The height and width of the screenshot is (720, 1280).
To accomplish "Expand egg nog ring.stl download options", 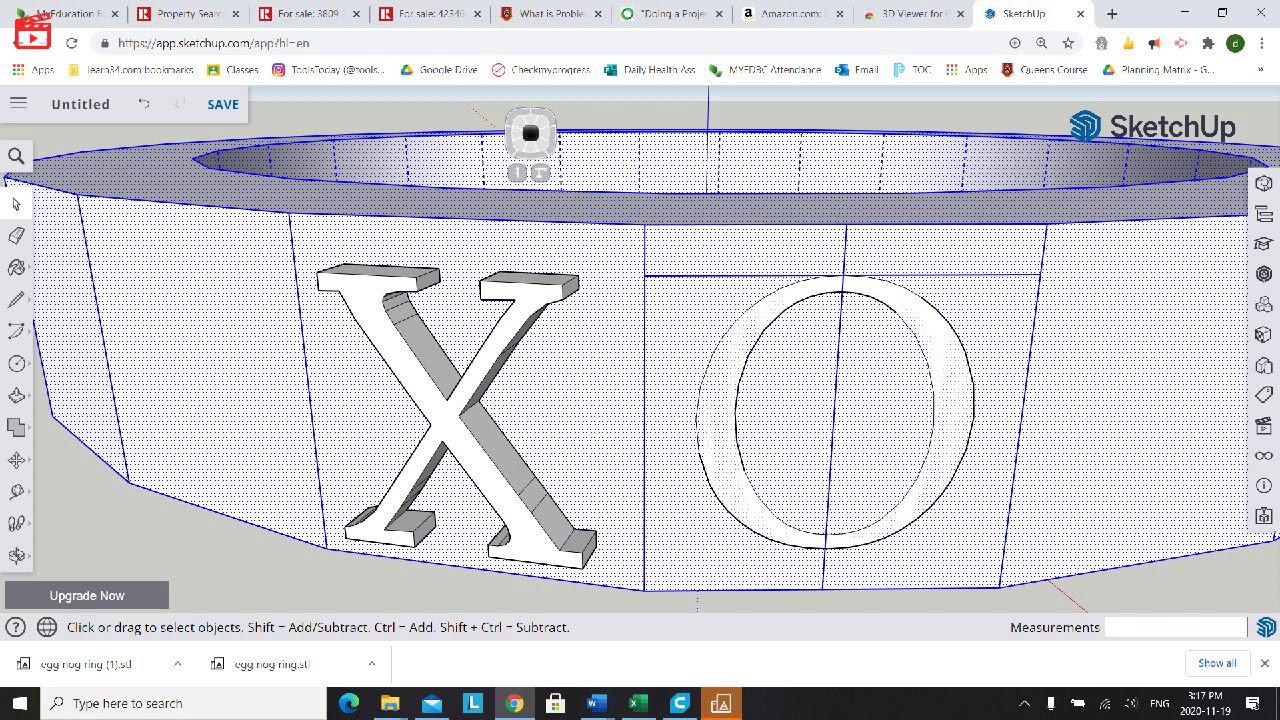I will 371,663.
